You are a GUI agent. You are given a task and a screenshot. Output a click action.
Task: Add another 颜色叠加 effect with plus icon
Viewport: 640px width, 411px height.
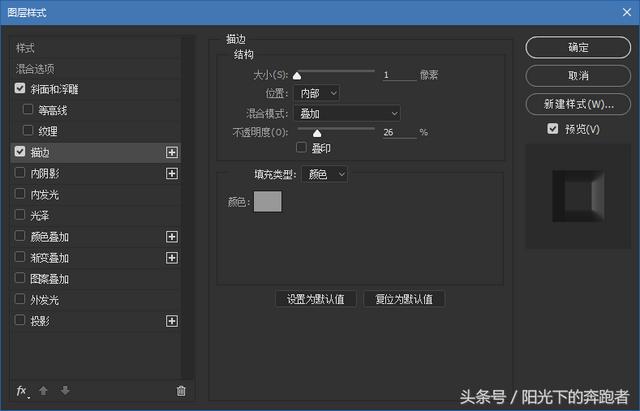(172, 237)
